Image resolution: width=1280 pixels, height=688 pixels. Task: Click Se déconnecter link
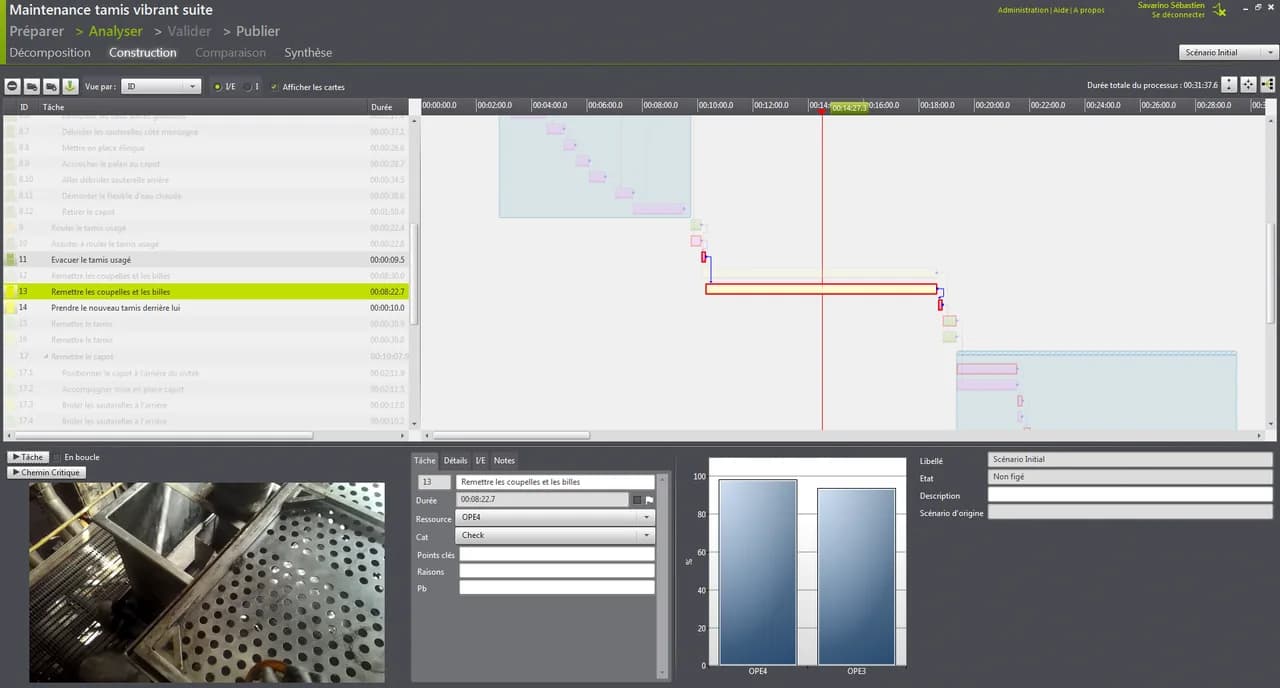(x=1178, y=15)
